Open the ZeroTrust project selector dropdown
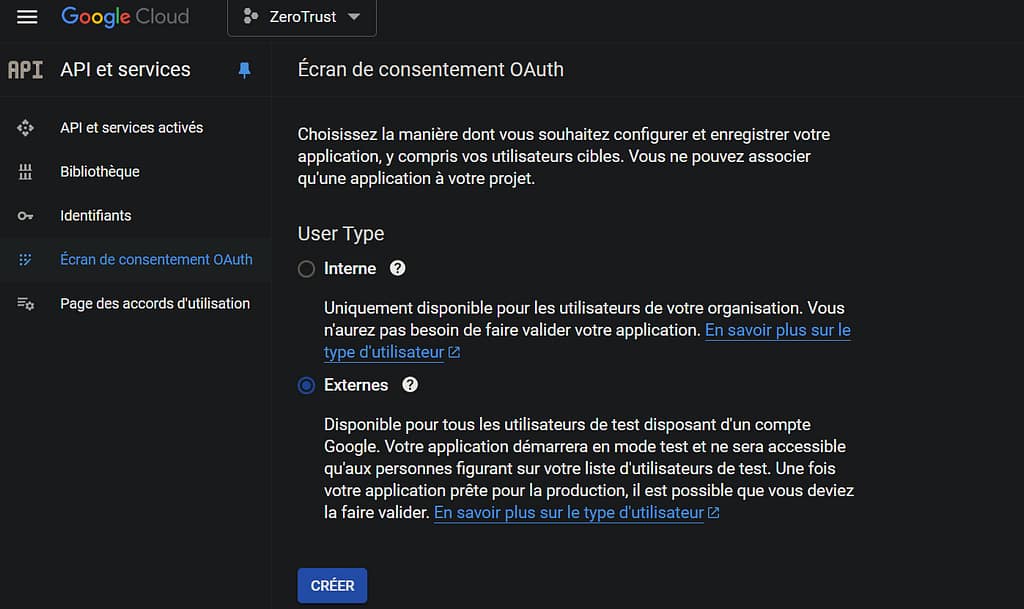This screenshot has height=609, width=1024. pos(302,17)
